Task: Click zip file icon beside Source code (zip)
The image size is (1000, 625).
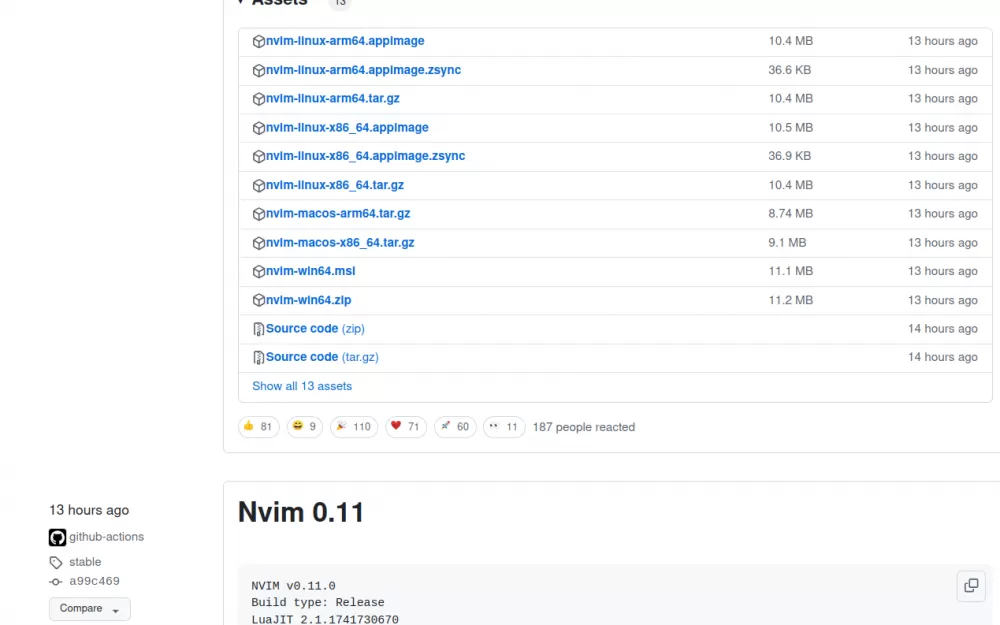Action: [x=258, y=329]
